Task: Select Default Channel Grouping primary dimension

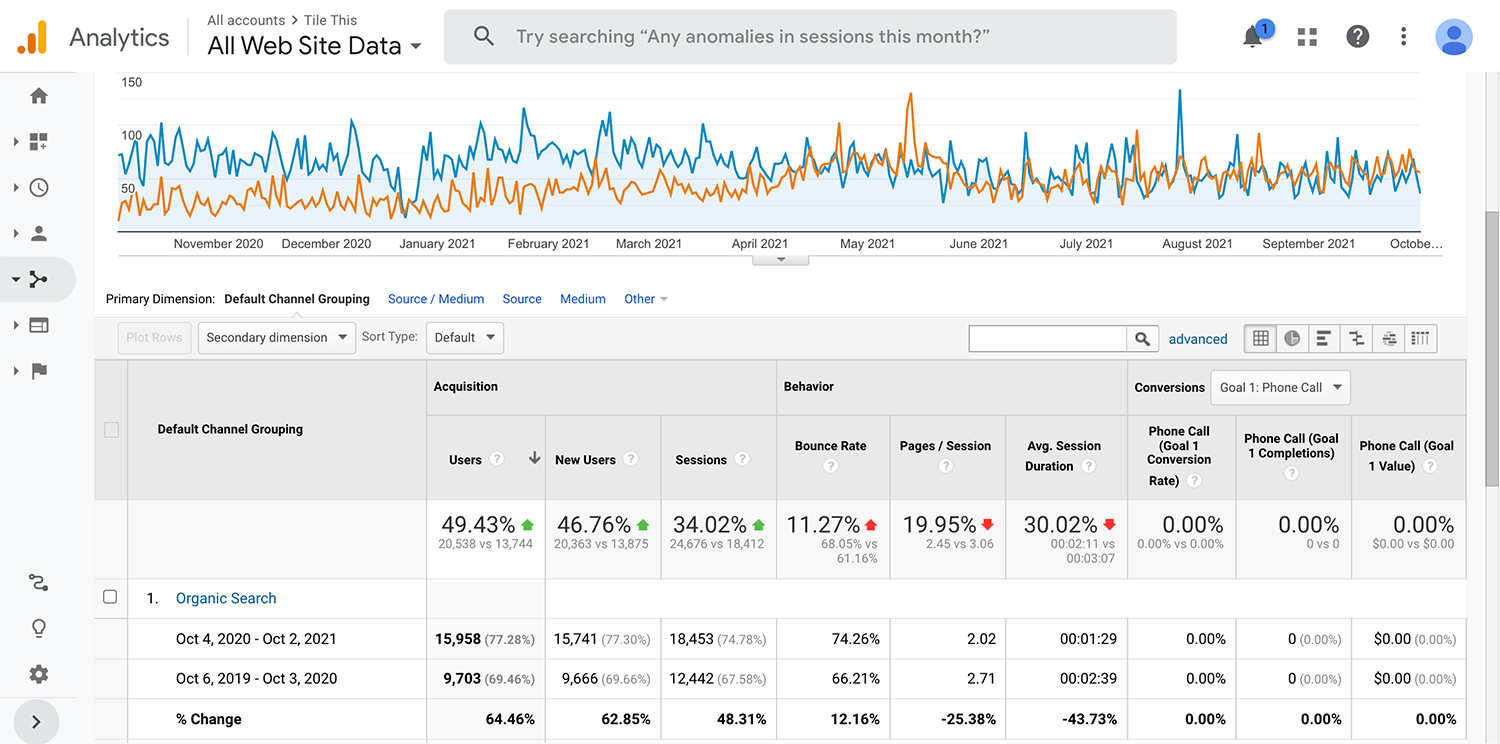Action: (x=297, y=299)
